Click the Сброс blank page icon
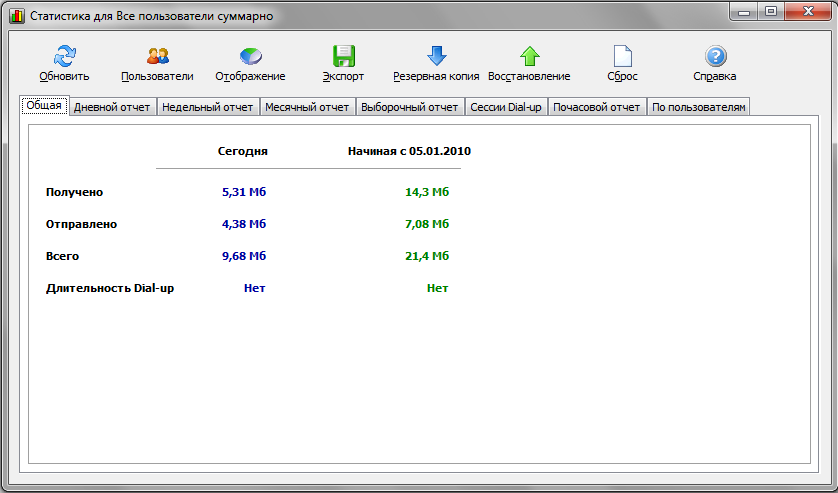 [622, 57]
